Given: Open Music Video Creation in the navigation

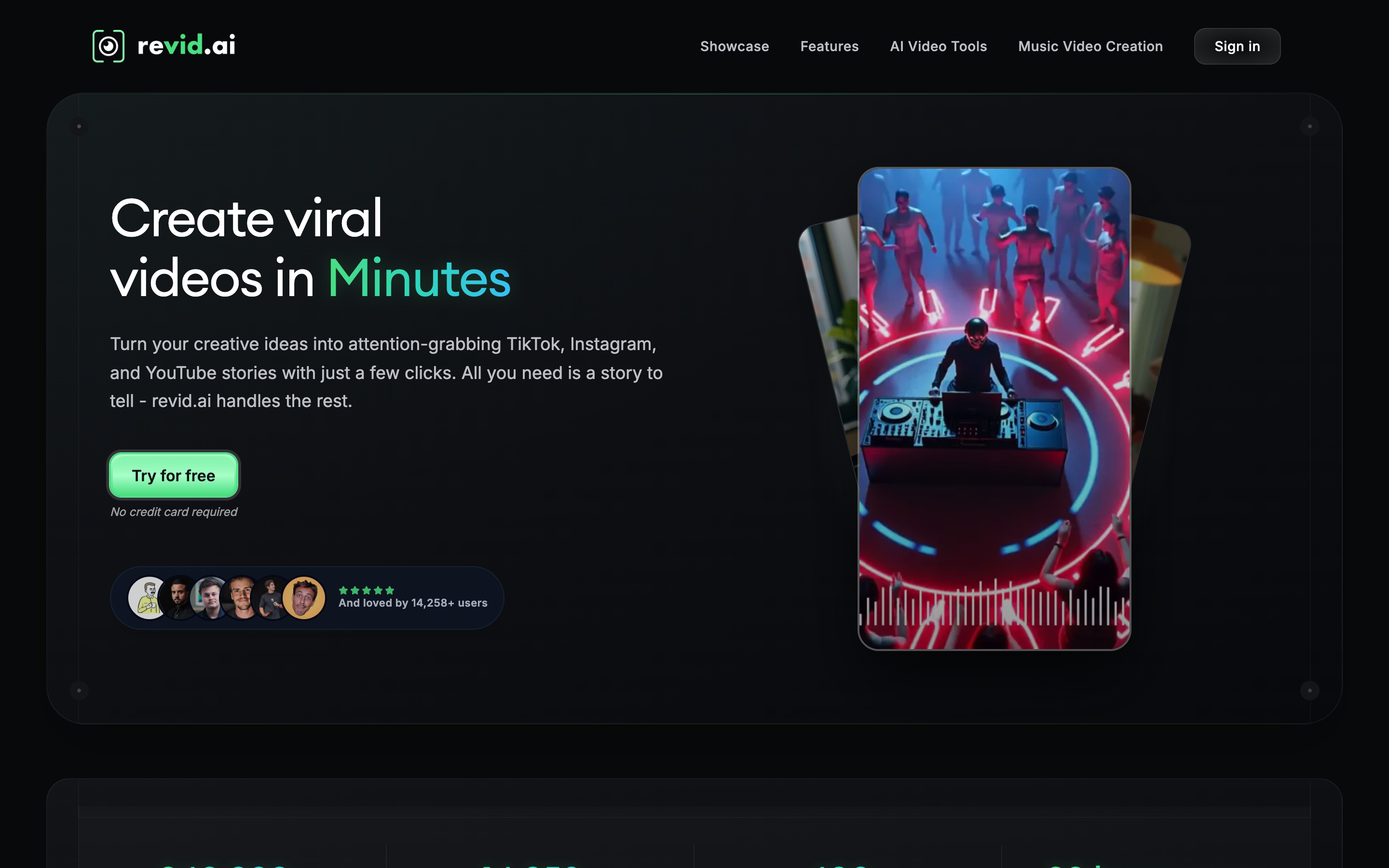Looking at the screenshot, I should coord(1090,46).
